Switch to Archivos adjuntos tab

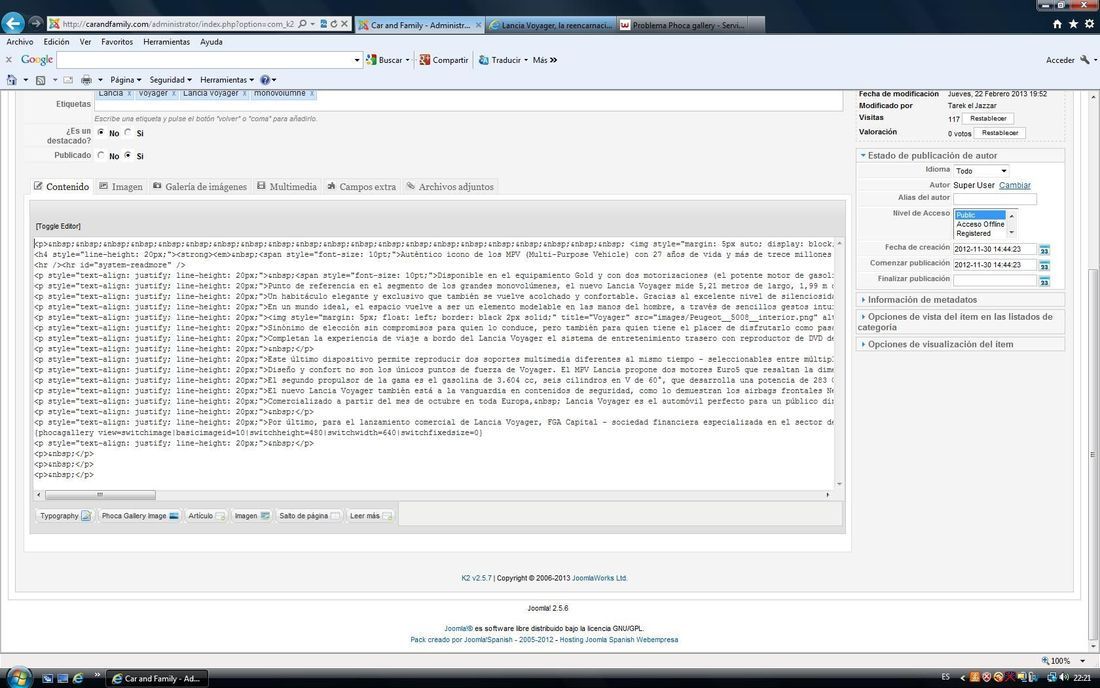(x=450, y=187)
